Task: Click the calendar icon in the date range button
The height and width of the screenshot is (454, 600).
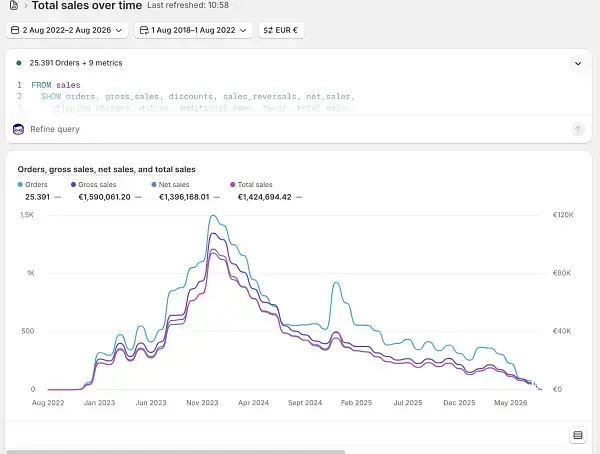Action: [x=15, y=30]
